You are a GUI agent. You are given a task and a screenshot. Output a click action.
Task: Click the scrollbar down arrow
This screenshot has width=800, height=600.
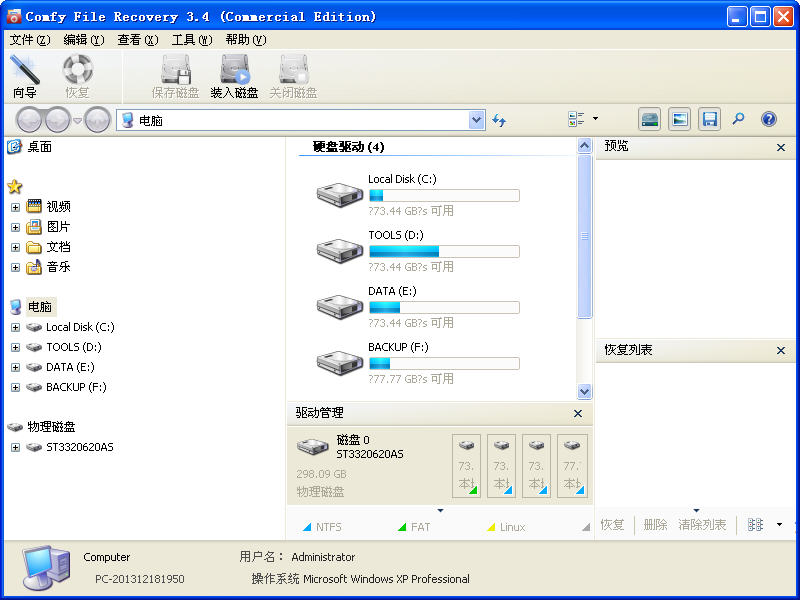click(x=584, y=391)
